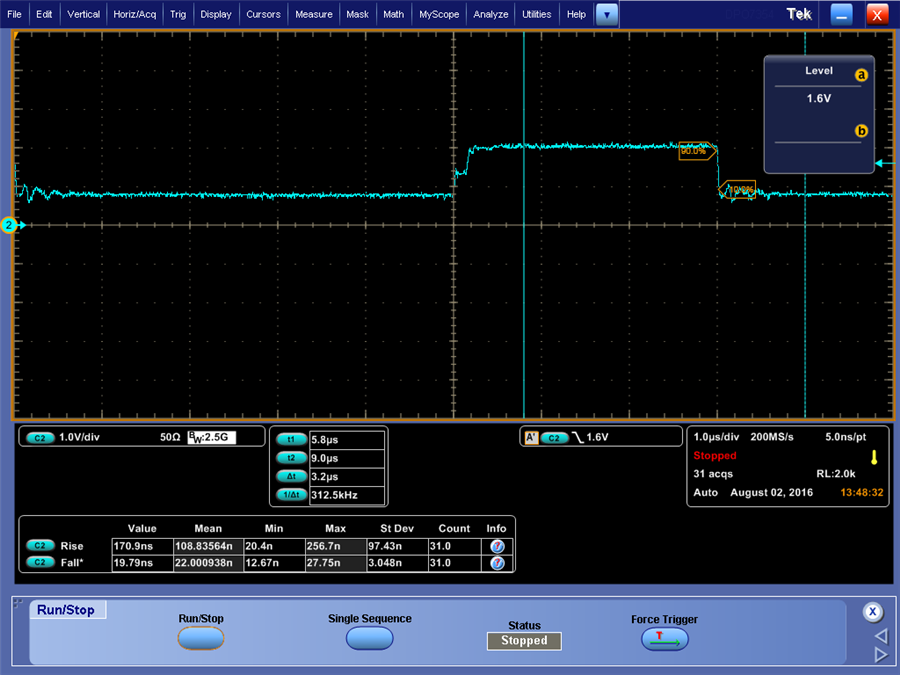Click the Level 1.6V value field
The image size is (900, 675).
click(x=818, y=98)
